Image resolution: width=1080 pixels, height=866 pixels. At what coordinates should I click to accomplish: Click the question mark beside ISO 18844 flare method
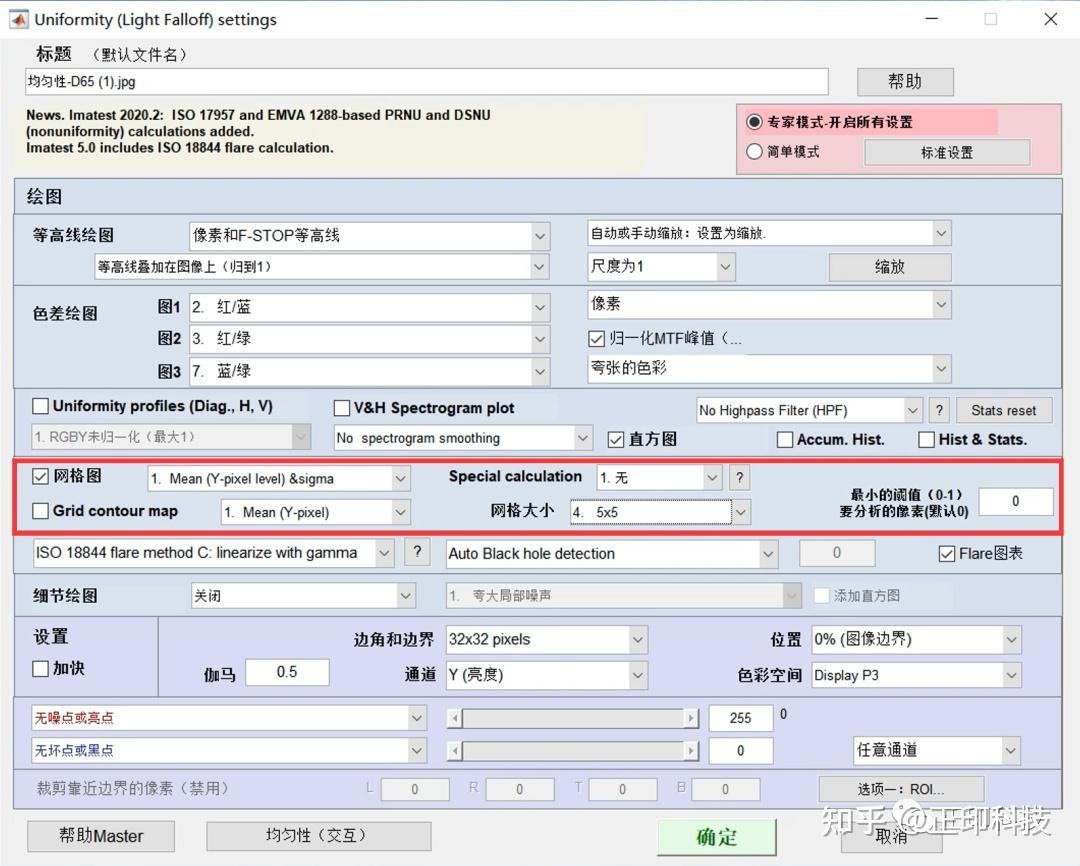(x=417, y=552)
